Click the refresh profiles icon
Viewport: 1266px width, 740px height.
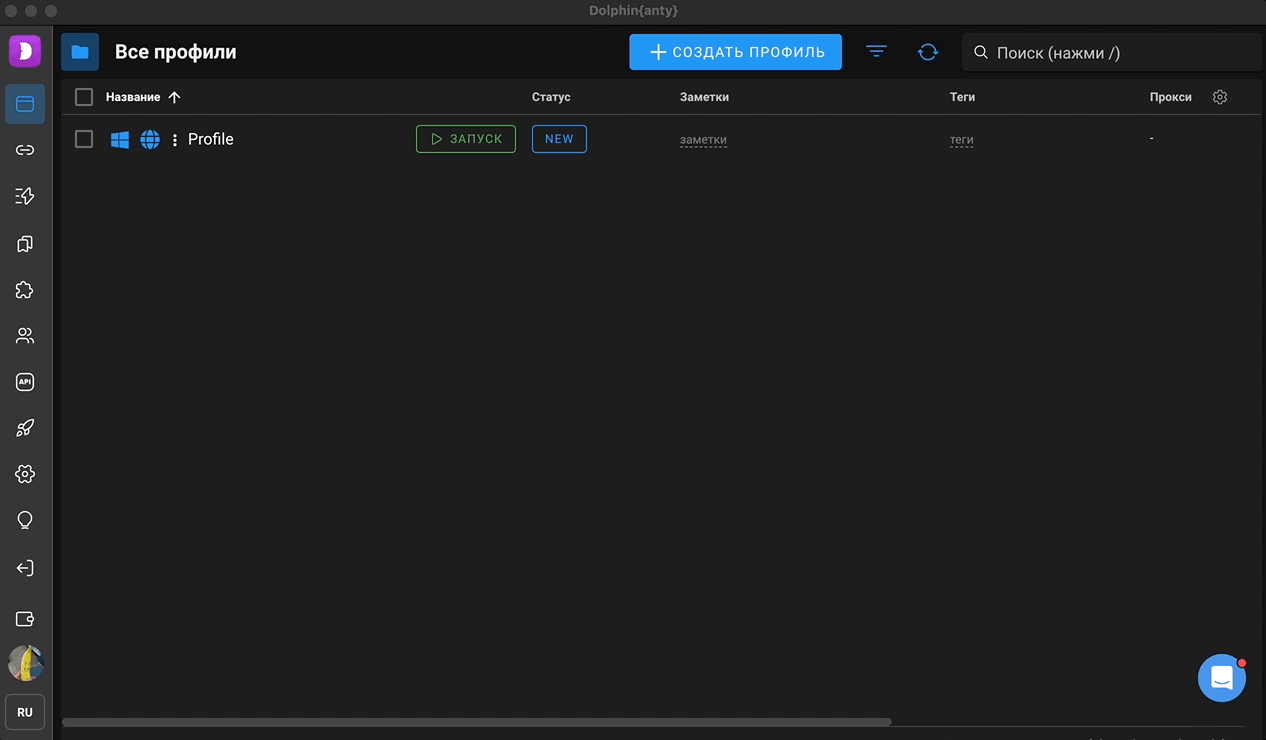click(928, 52)
